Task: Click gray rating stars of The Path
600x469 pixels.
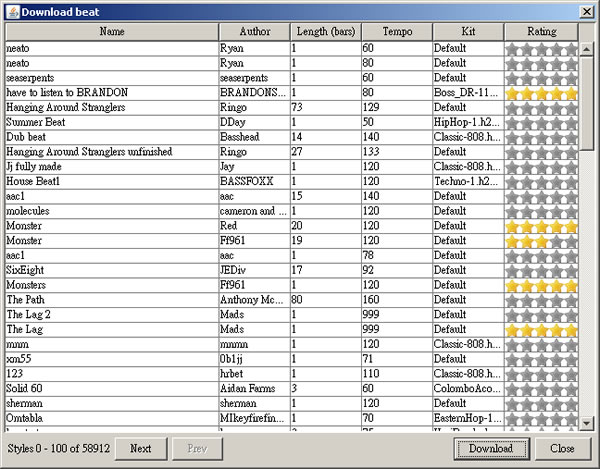Action: pos(541,300)
